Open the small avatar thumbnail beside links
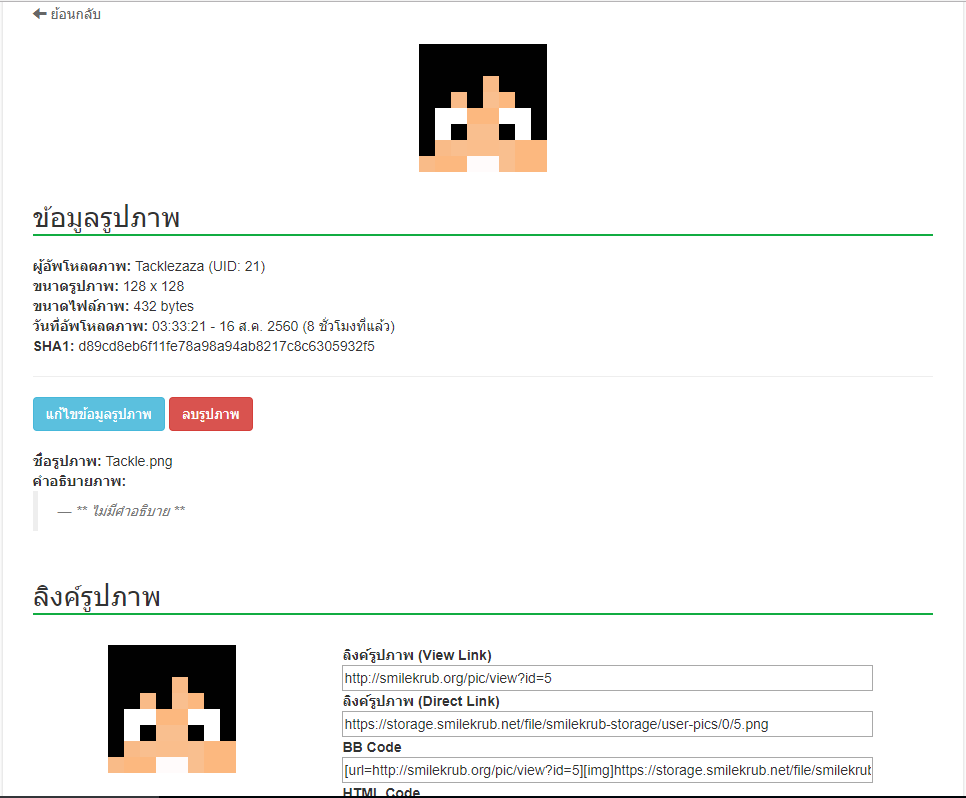 [172, 708]
